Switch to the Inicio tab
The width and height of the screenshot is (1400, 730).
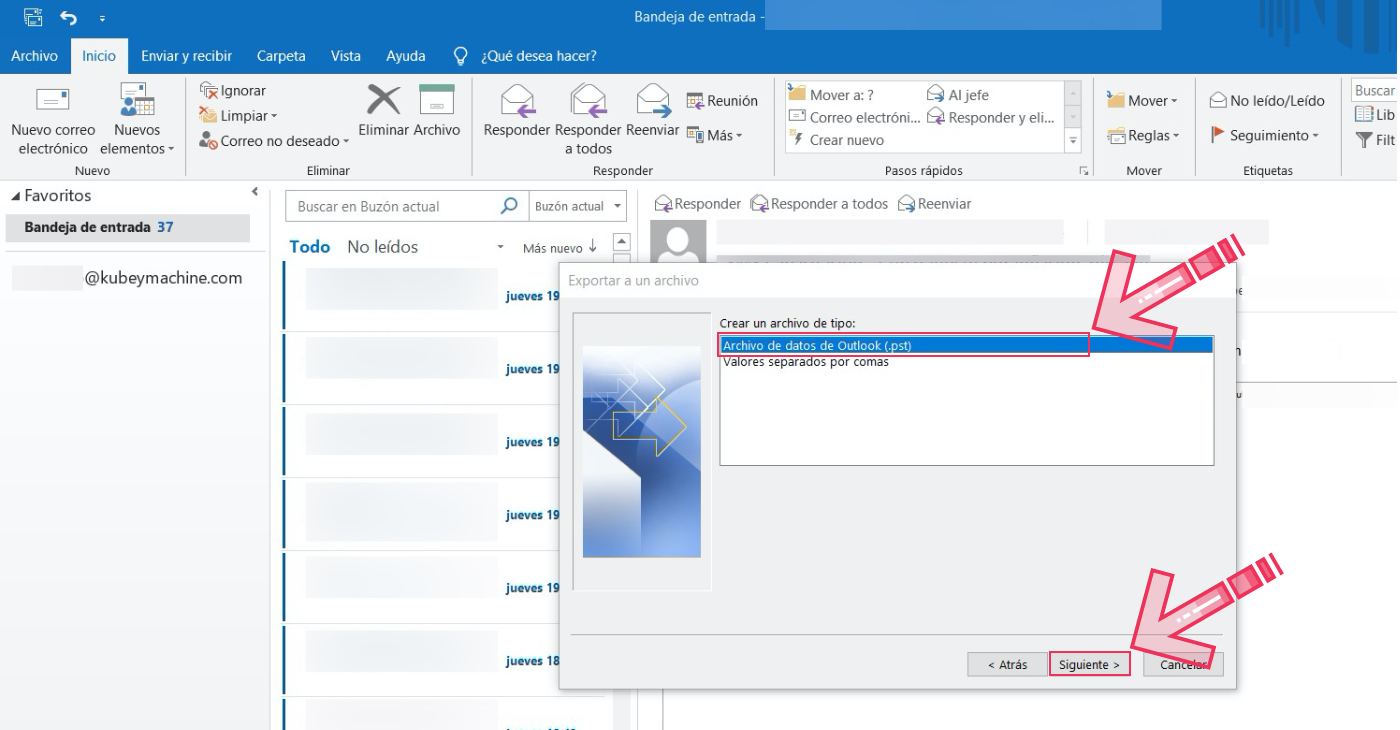pos(99,56)
